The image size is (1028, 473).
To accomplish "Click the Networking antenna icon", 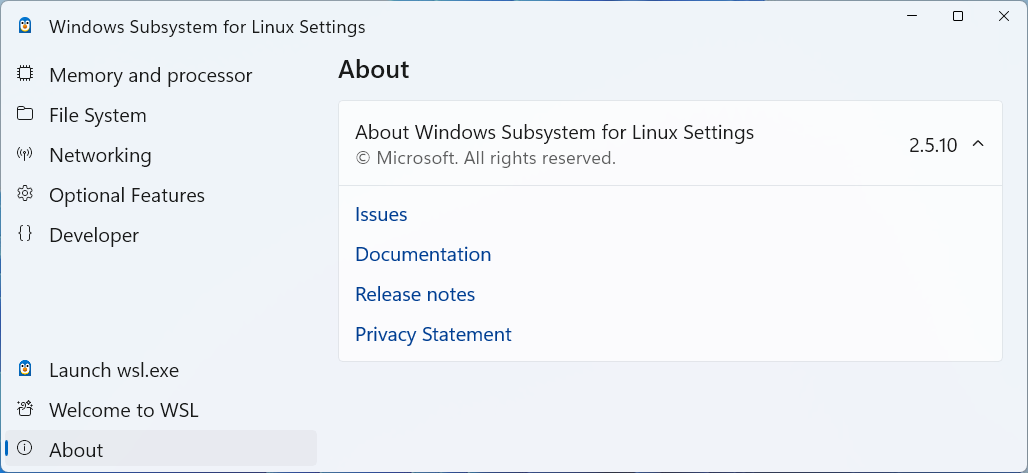I will [x=25, y=154].
